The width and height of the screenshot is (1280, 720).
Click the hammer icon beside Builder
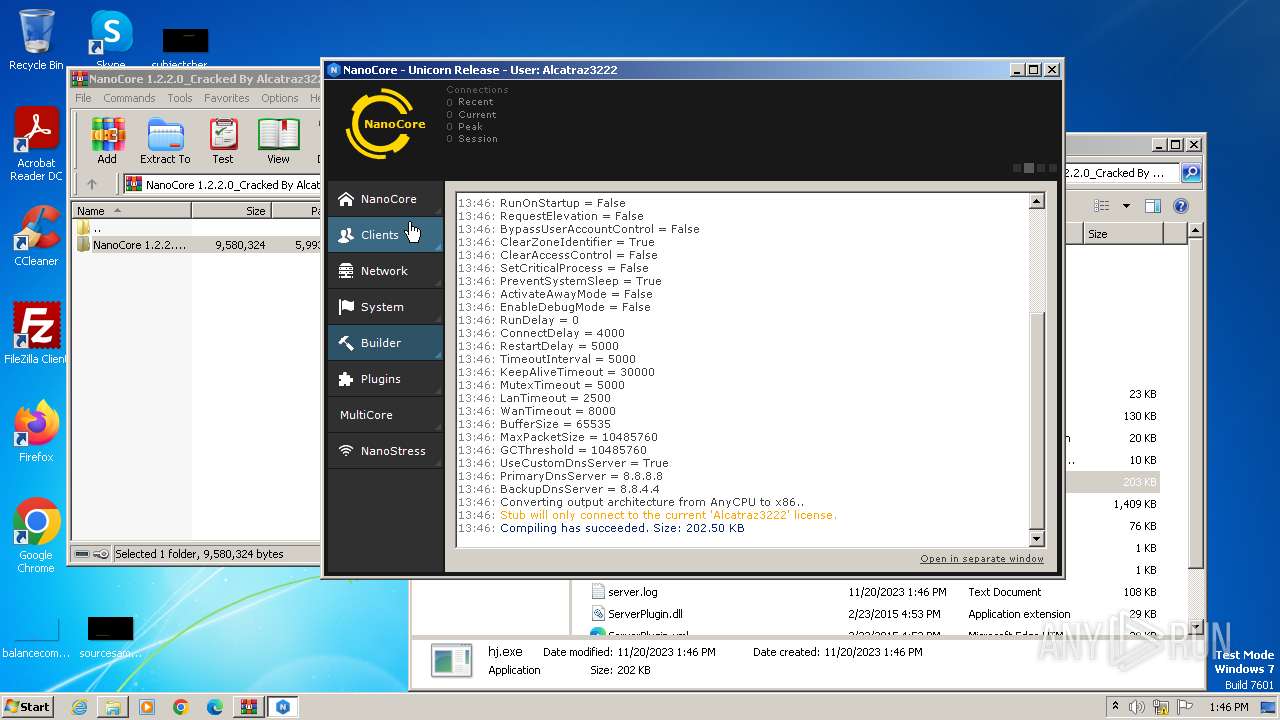pos(346,343)
